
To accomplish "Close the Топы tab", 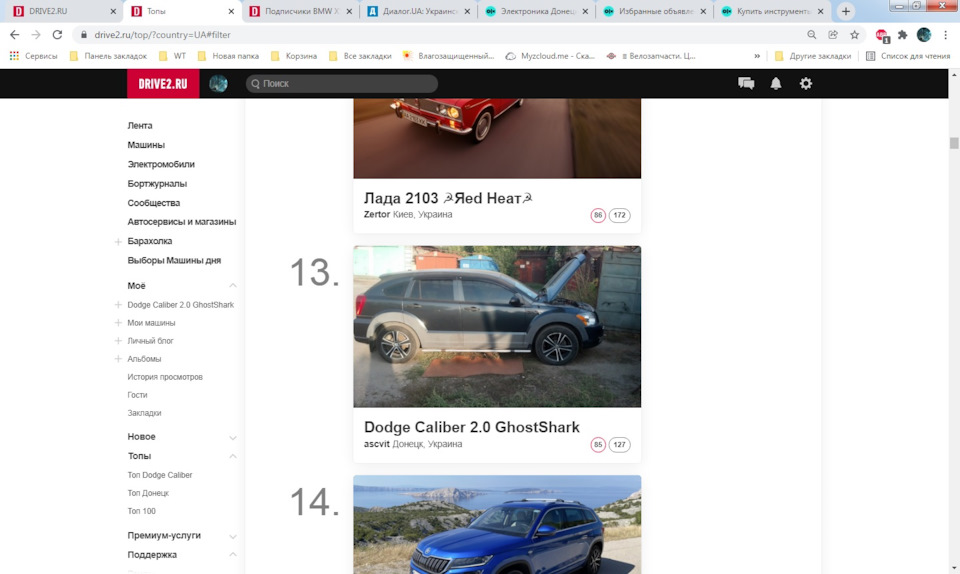I will [231, 11].
